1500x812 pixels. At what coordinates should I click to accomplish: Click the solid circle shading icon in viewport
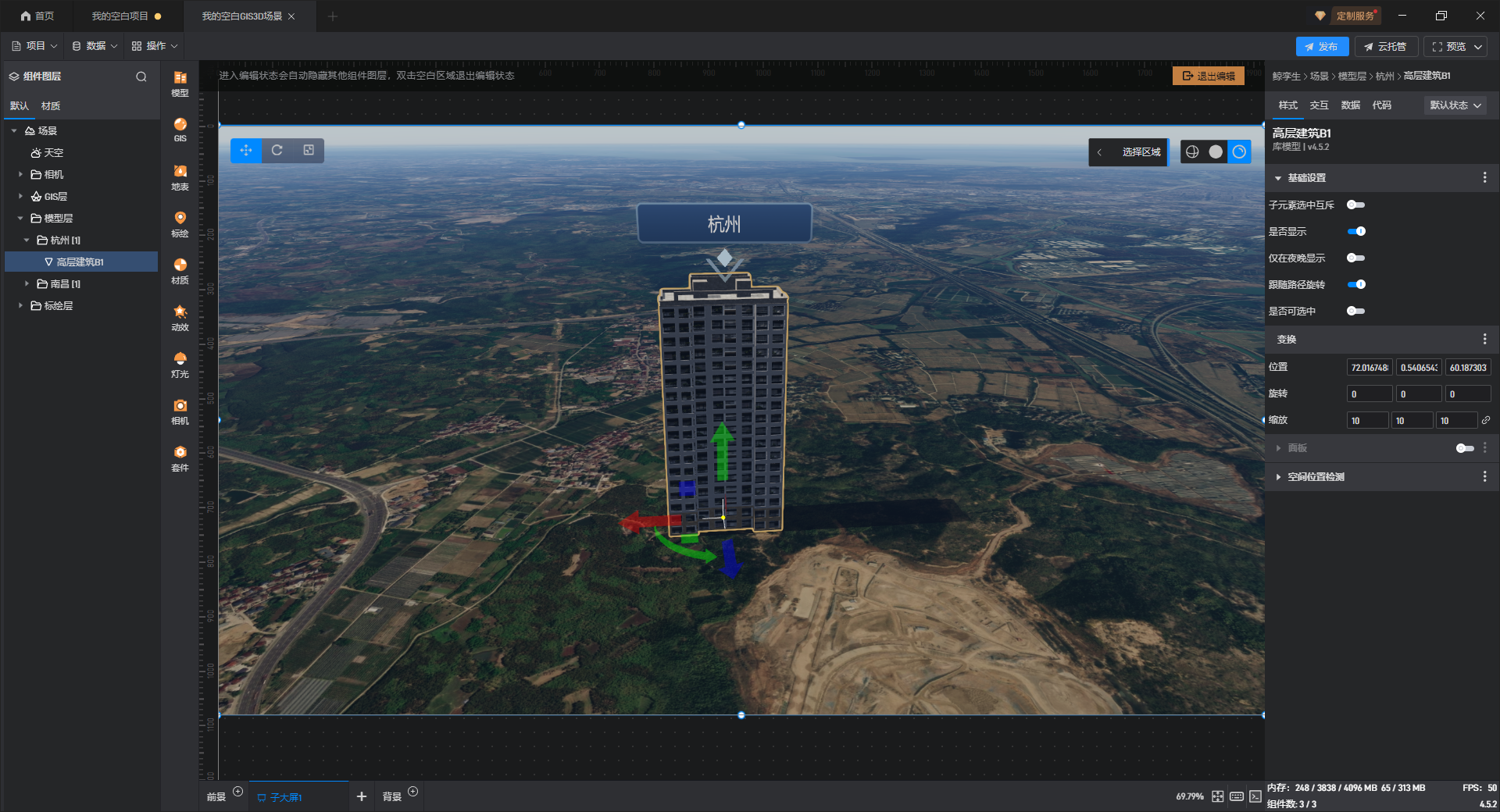(1216, 151)
